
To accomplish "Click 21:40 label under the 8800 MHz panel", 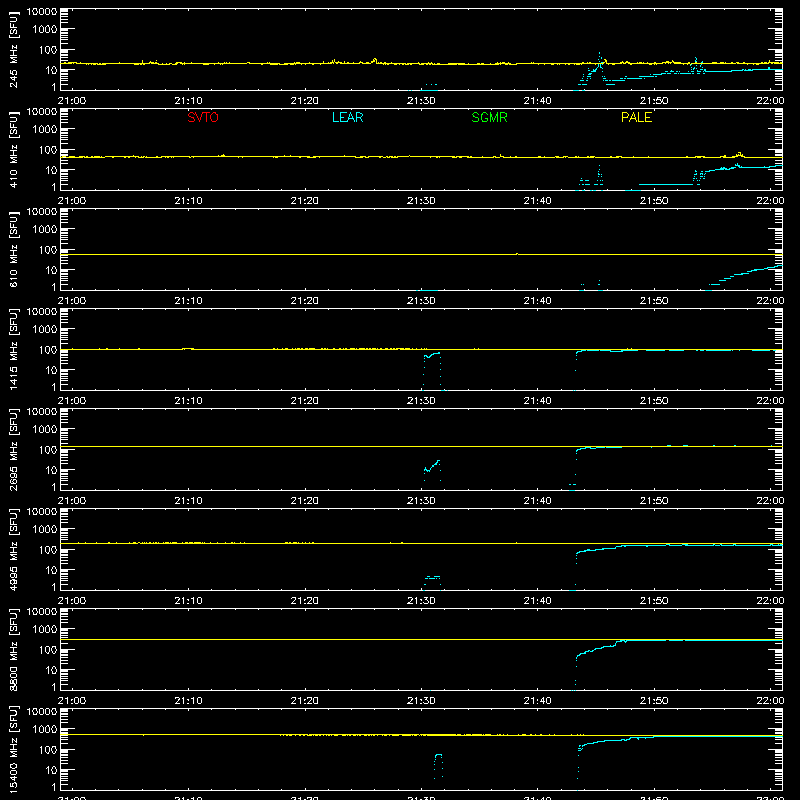I will click(537, 701).
